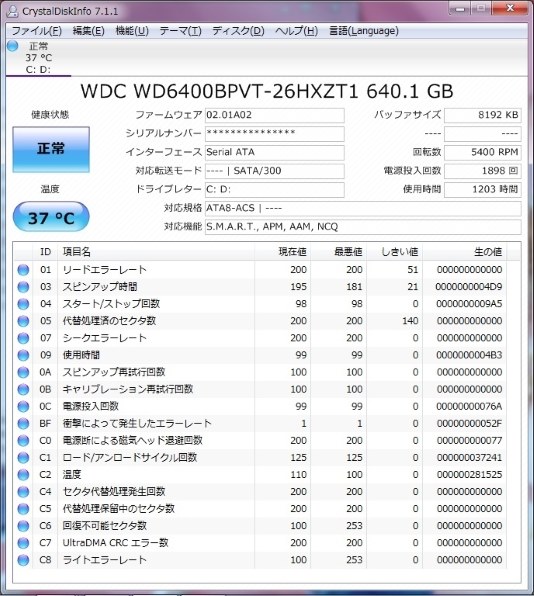The image size is (534, 596).
Task: Open the ヘルプ(H) menu
Action: tap(296, 31)
